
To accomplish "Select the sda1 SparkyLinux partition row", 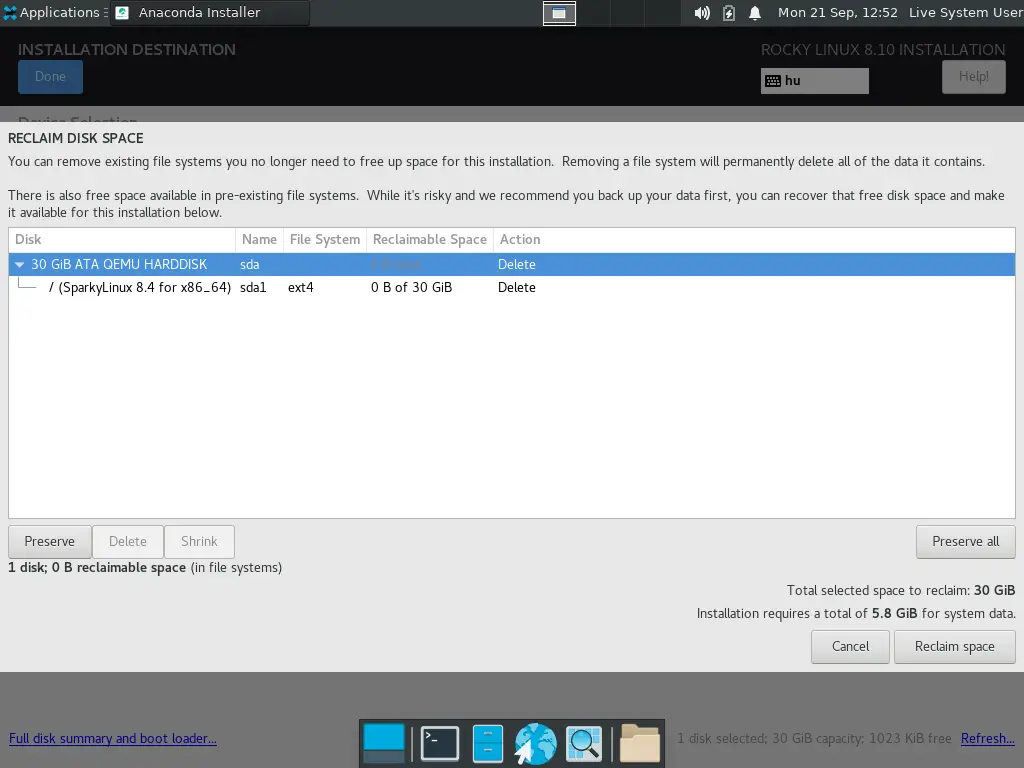I will pyautogui.click(x=511, y=287).
